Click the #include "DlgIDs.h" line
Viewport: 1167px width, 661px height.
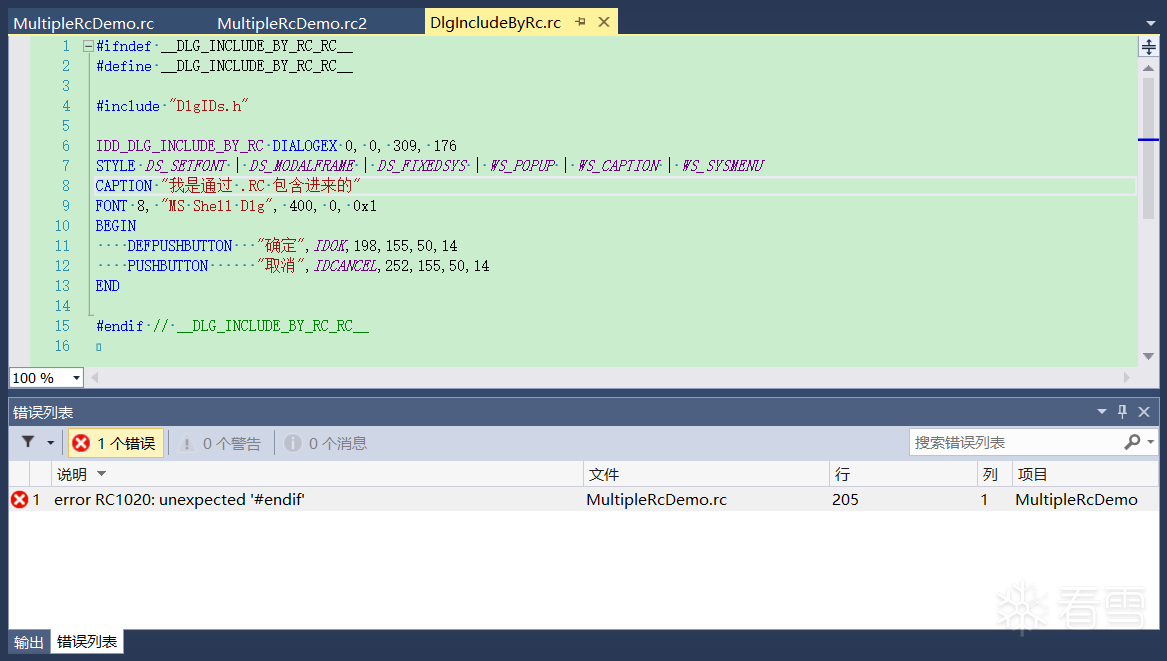tap(172, 106)
